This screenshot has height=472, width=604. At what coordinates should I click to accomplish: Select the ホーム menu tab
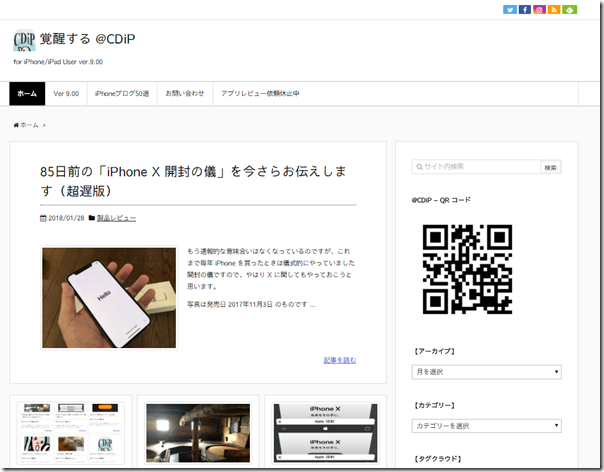[27, 94]
